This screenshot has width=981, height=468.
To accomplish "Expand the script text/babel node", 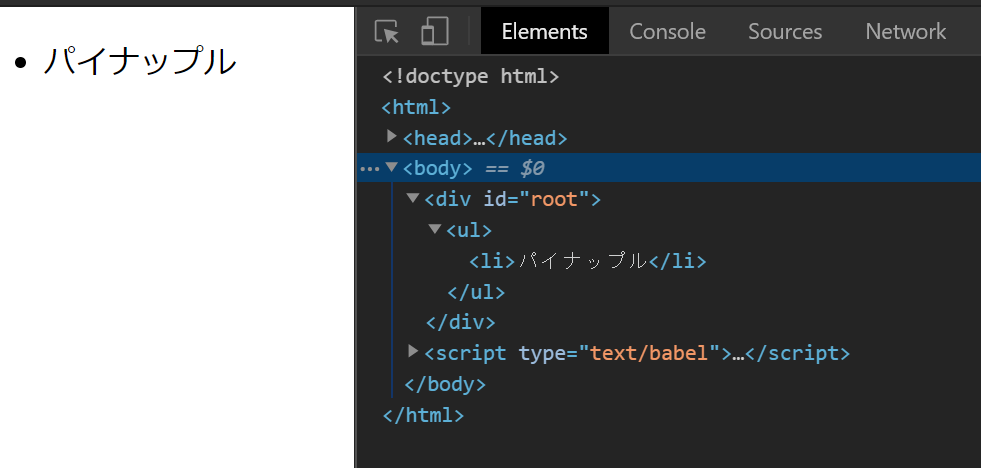I will pos(413,351).
